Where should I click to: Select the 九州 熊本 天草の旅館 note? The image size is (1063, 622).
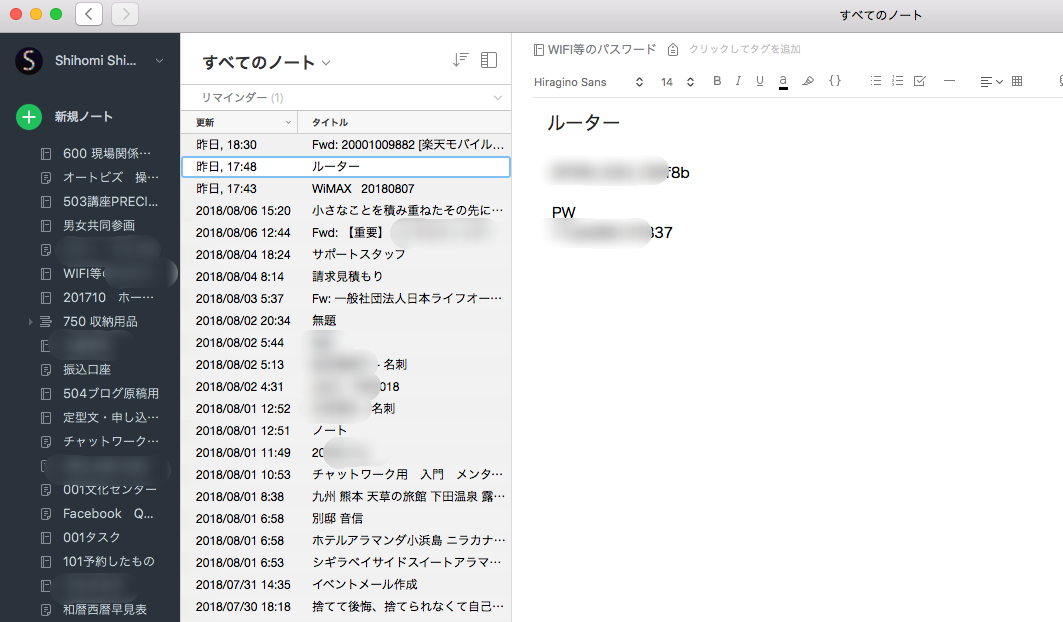[346, 497]
